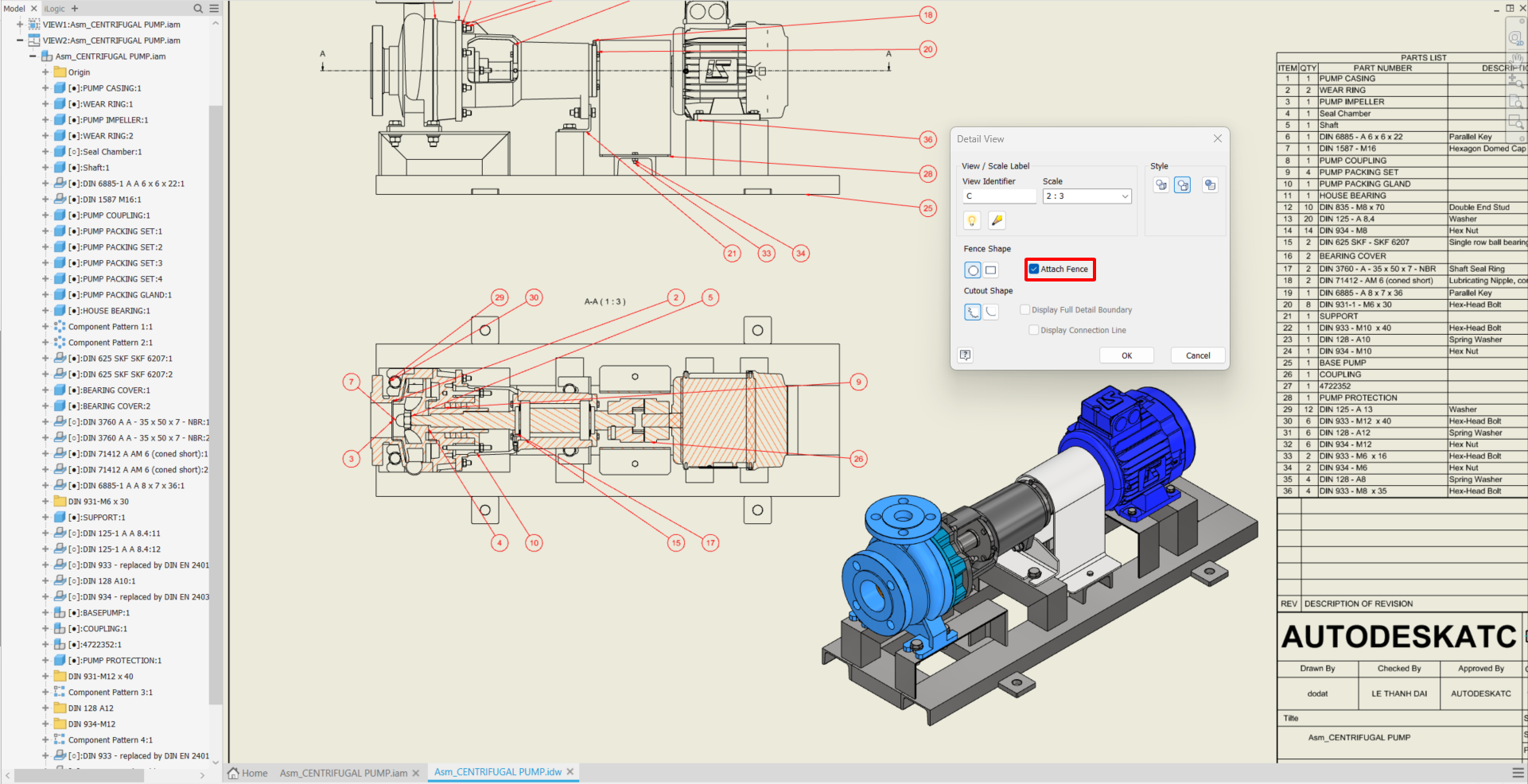
Task: Close the Model browser tab
Action: (34, 9)
